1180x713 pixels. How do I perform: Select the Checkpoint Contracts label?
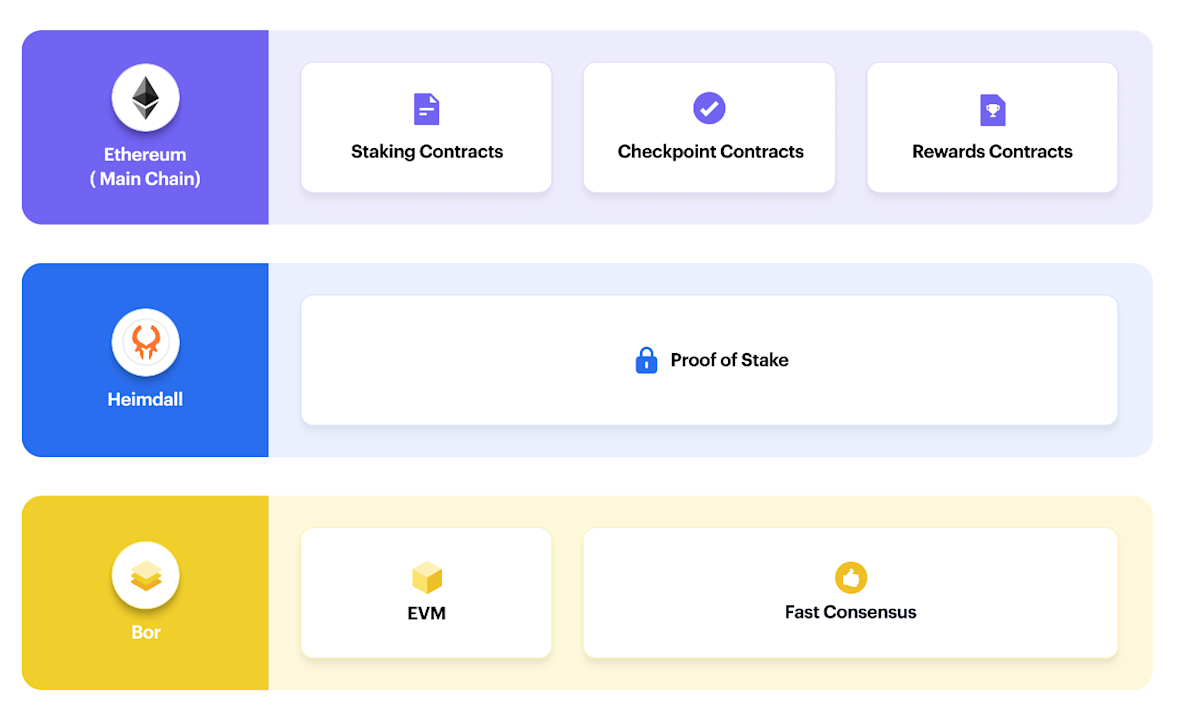[x=710, y=151]
